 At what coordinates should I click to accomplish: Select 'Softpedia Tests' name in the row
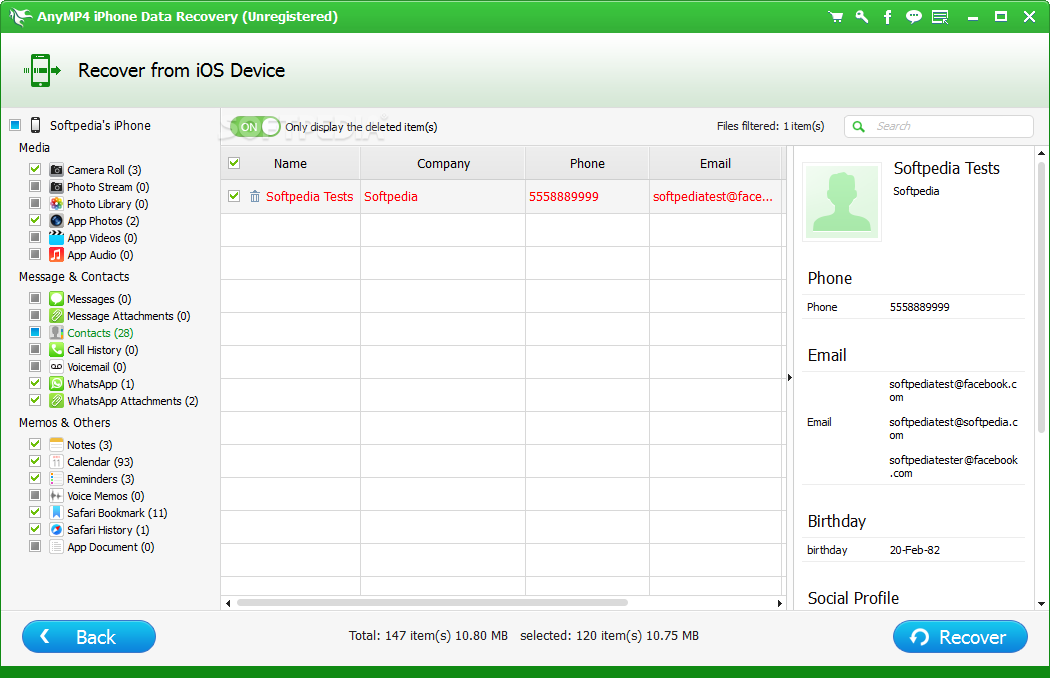pos(309,196)
